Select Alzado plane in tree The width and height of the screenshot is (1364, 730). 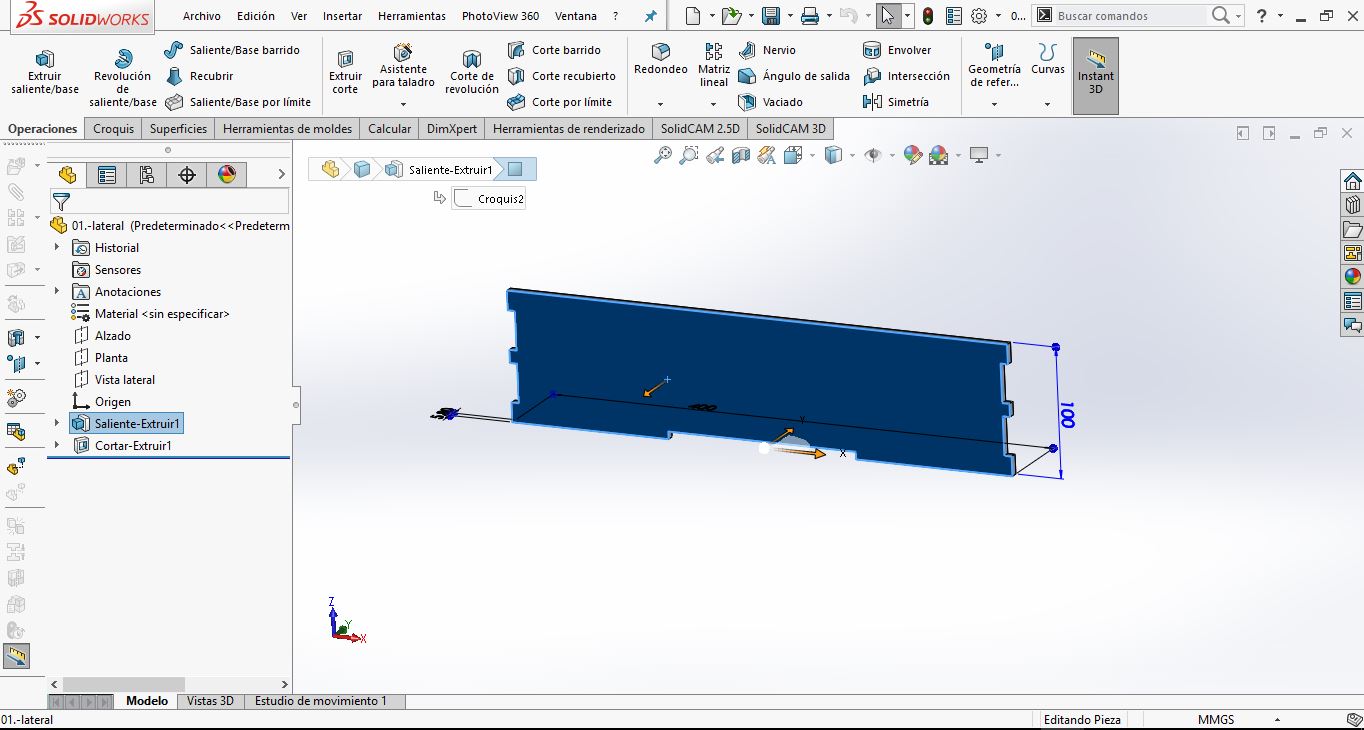click(102, 335)
